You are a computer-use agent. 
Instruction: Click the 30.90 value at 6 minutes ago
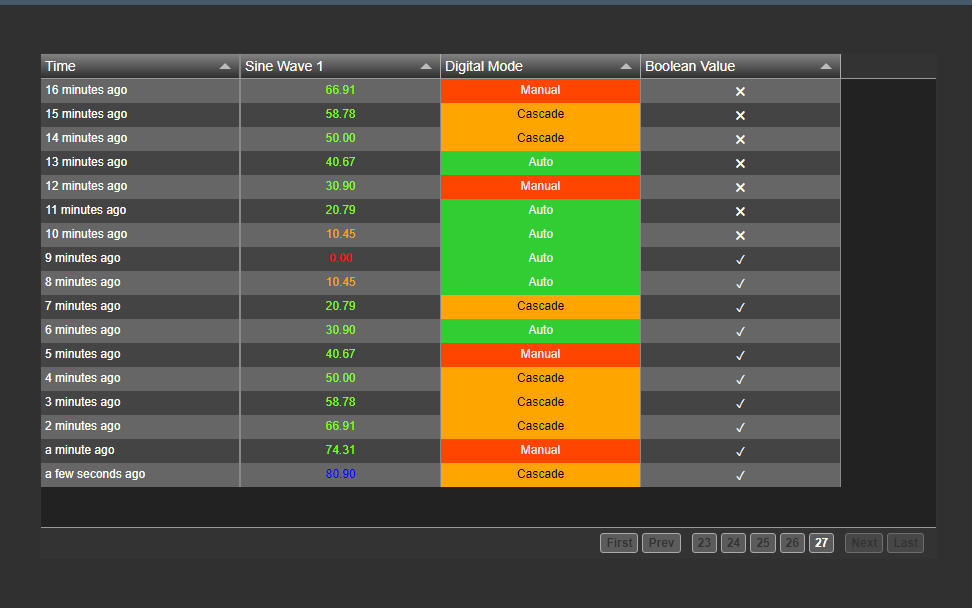point(341,331)
